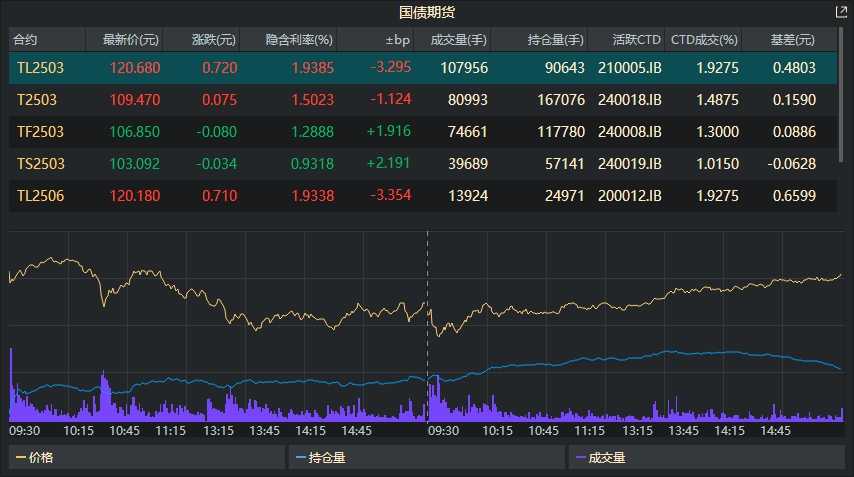This screenshot has width=854, height=477.
Task: Click the dashed day-separator line in the chart
Action: coord(428,300)
